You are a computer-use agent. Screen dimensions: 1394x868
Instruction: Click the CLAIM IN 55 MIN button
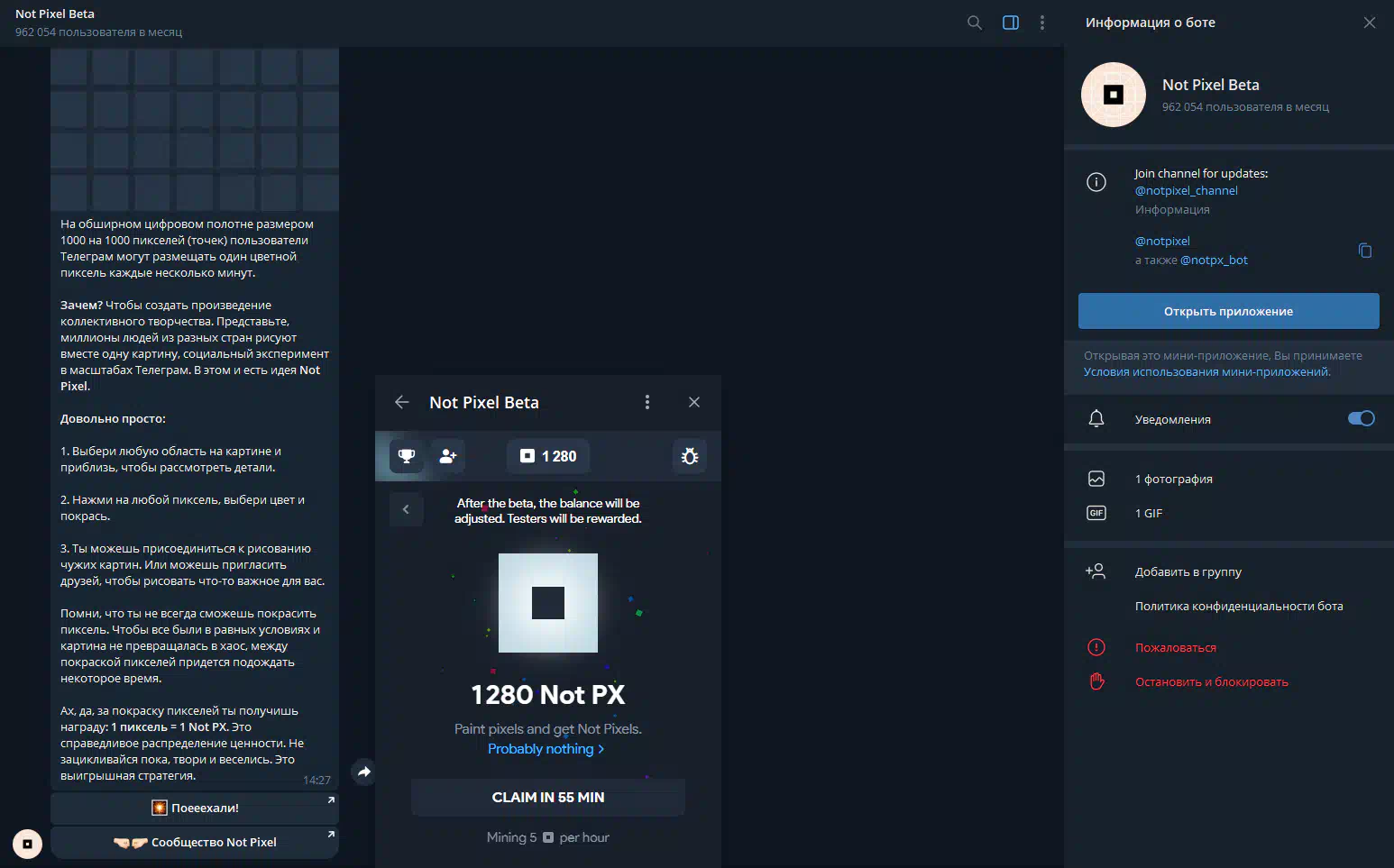pos(548,797)
